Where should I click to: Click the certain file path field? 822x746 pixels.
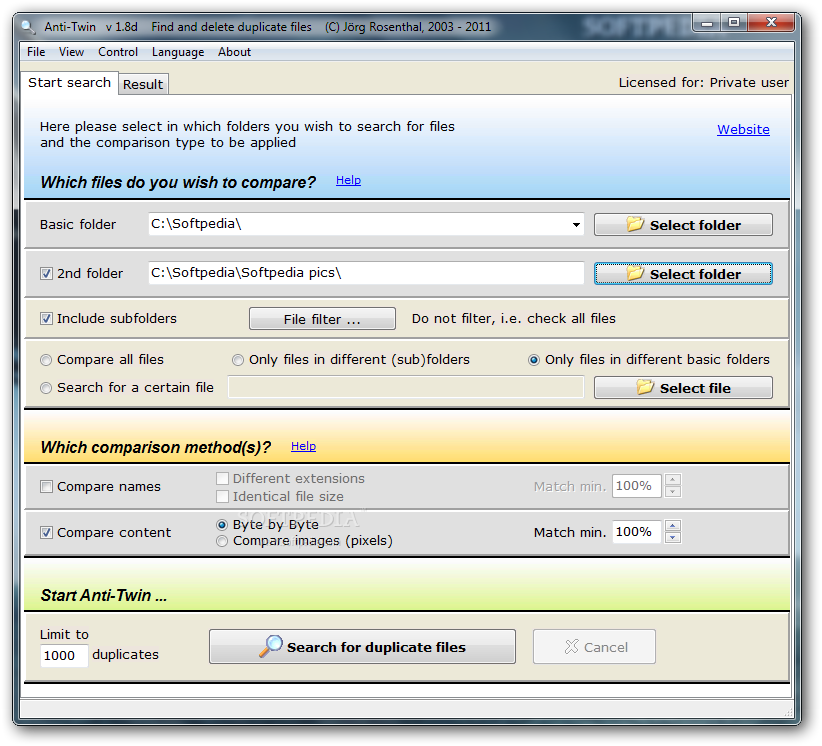pyautogui.click(x=406, y=387)
